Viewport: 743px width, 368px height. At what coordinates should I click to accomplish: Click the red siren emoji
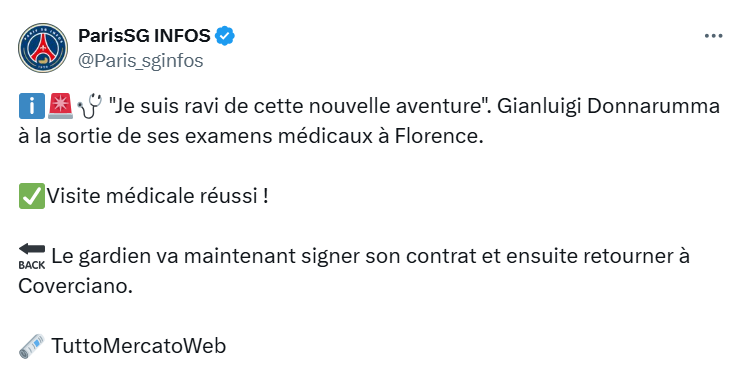point(60,106)
